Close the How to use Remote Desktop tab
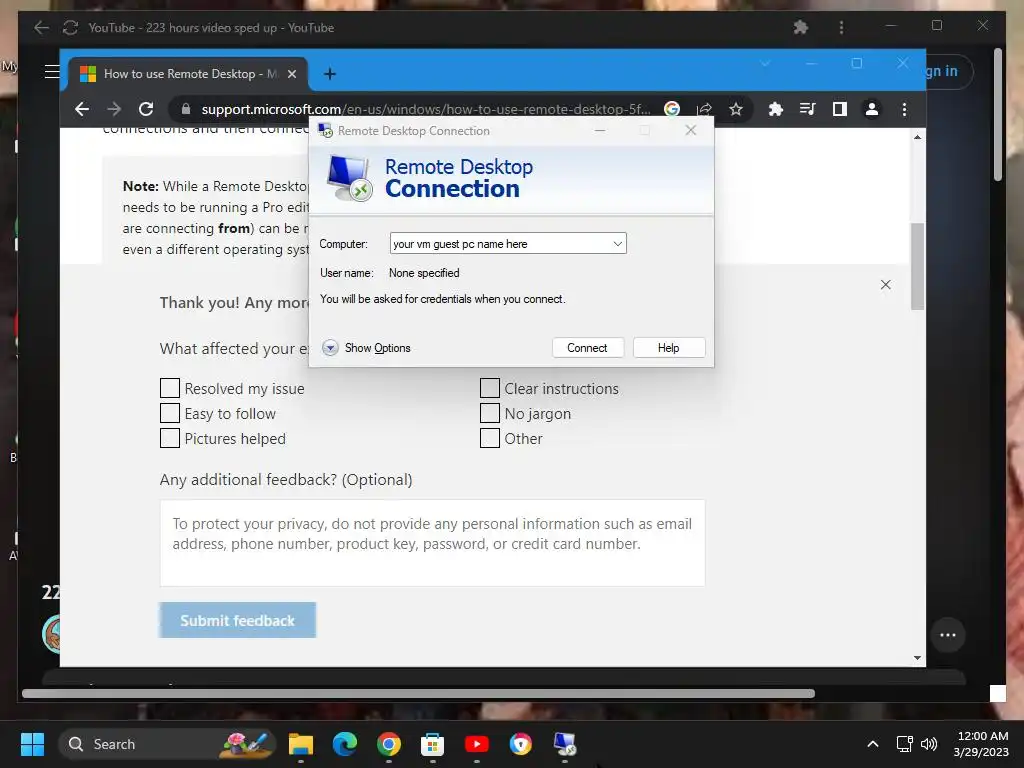The width and height of the screenshot is (1024, 768). click(292, 74)
